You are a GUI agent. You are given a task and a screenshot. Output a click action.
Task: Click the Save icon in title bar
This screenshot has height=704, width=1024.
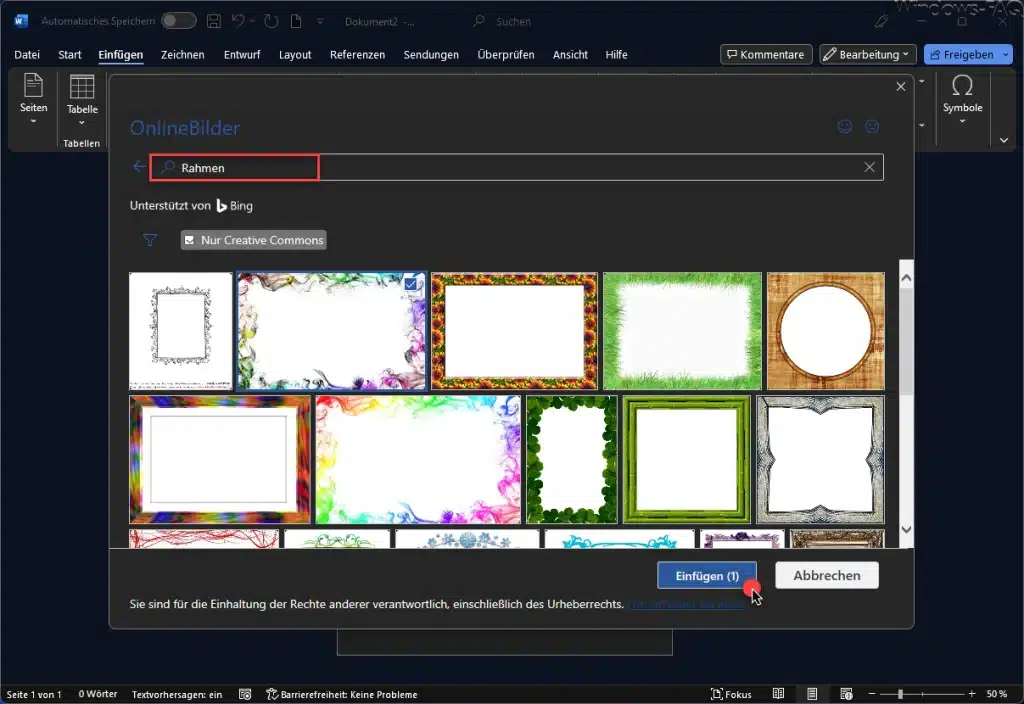coord(214,21)
